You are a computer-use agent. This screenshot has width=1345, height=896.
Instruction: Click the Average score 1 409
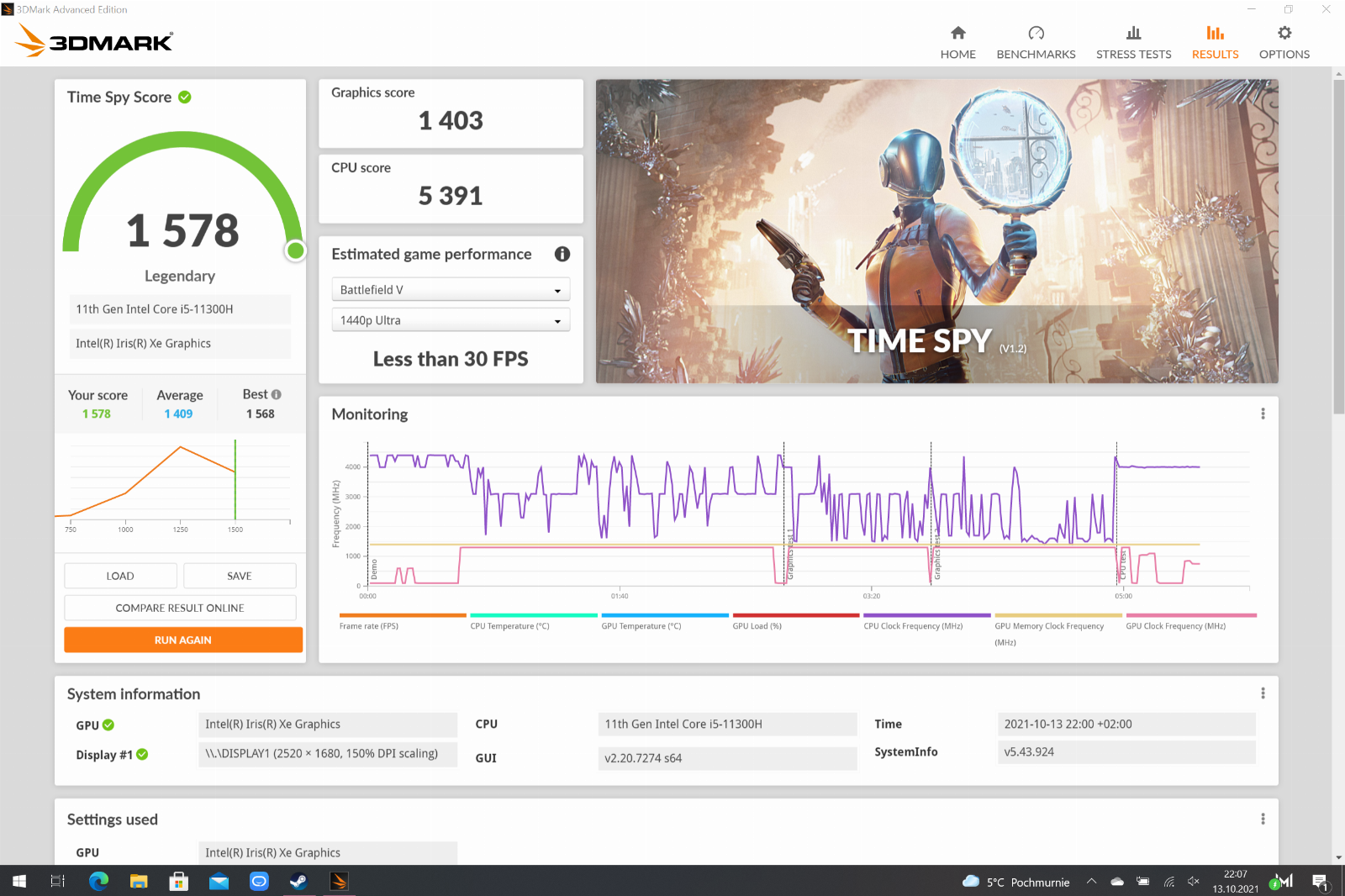point(178,414)
